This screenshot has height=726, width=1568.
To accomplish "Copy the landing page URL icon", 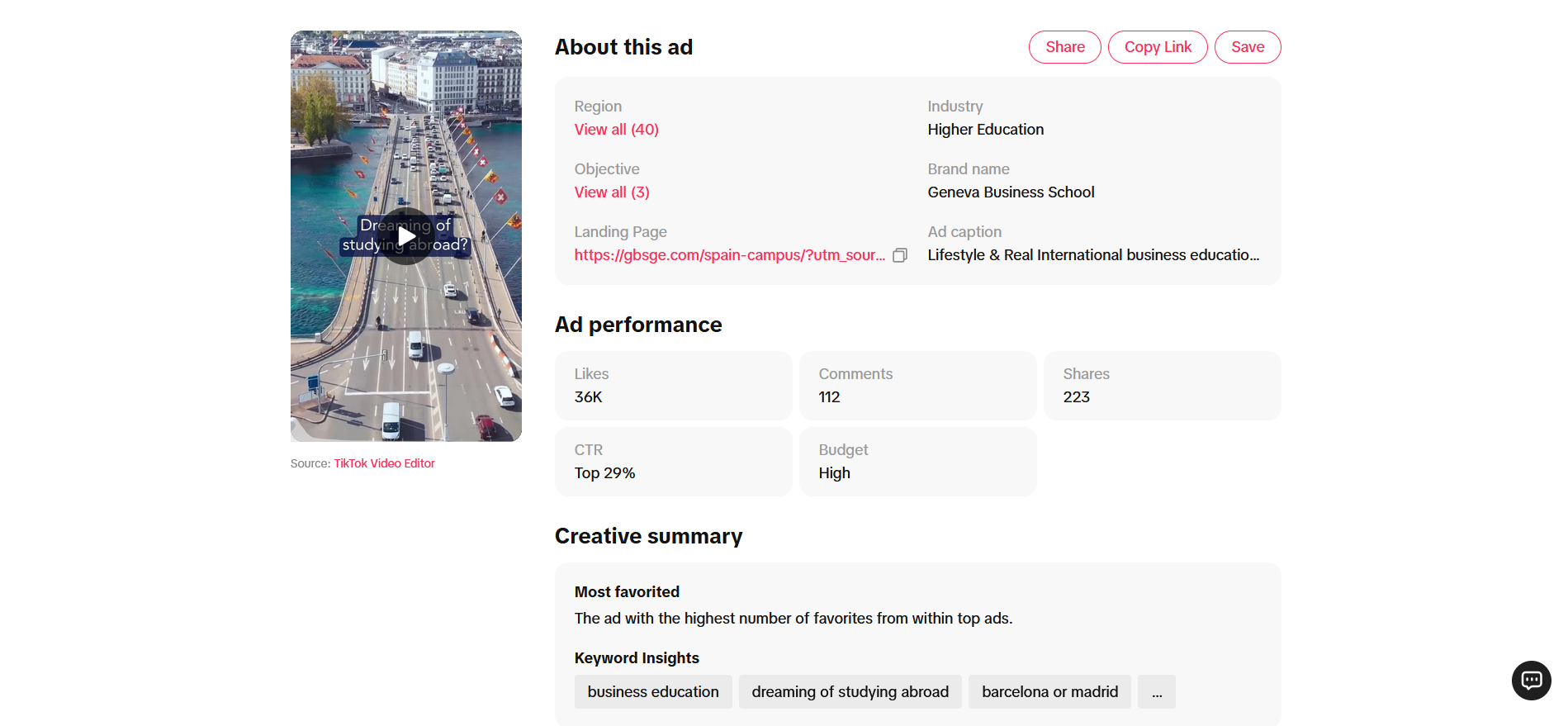I will point(900,255).
